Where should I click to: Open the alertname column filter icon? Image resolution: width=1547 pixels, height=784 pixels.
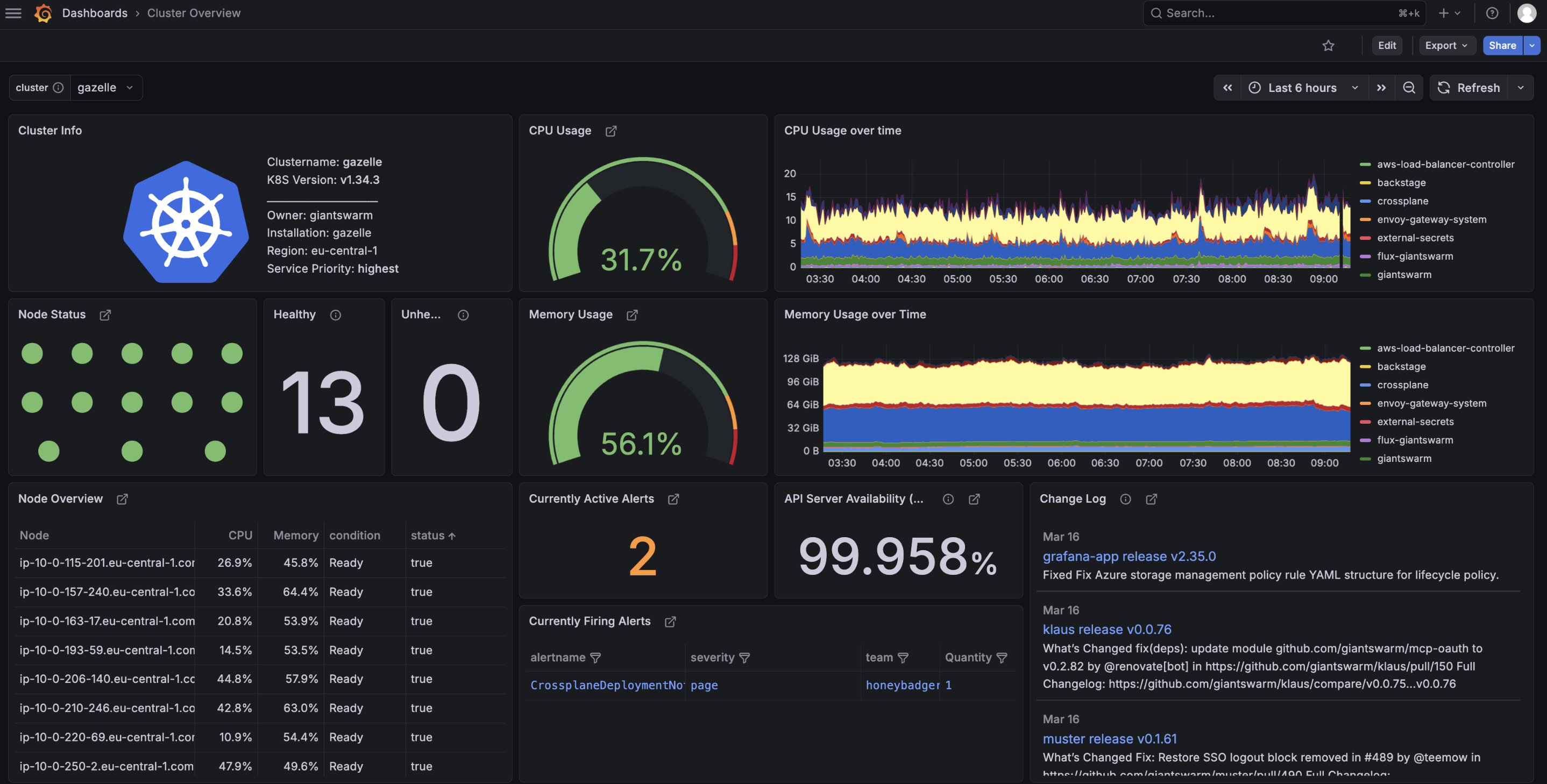pos(596,657)
